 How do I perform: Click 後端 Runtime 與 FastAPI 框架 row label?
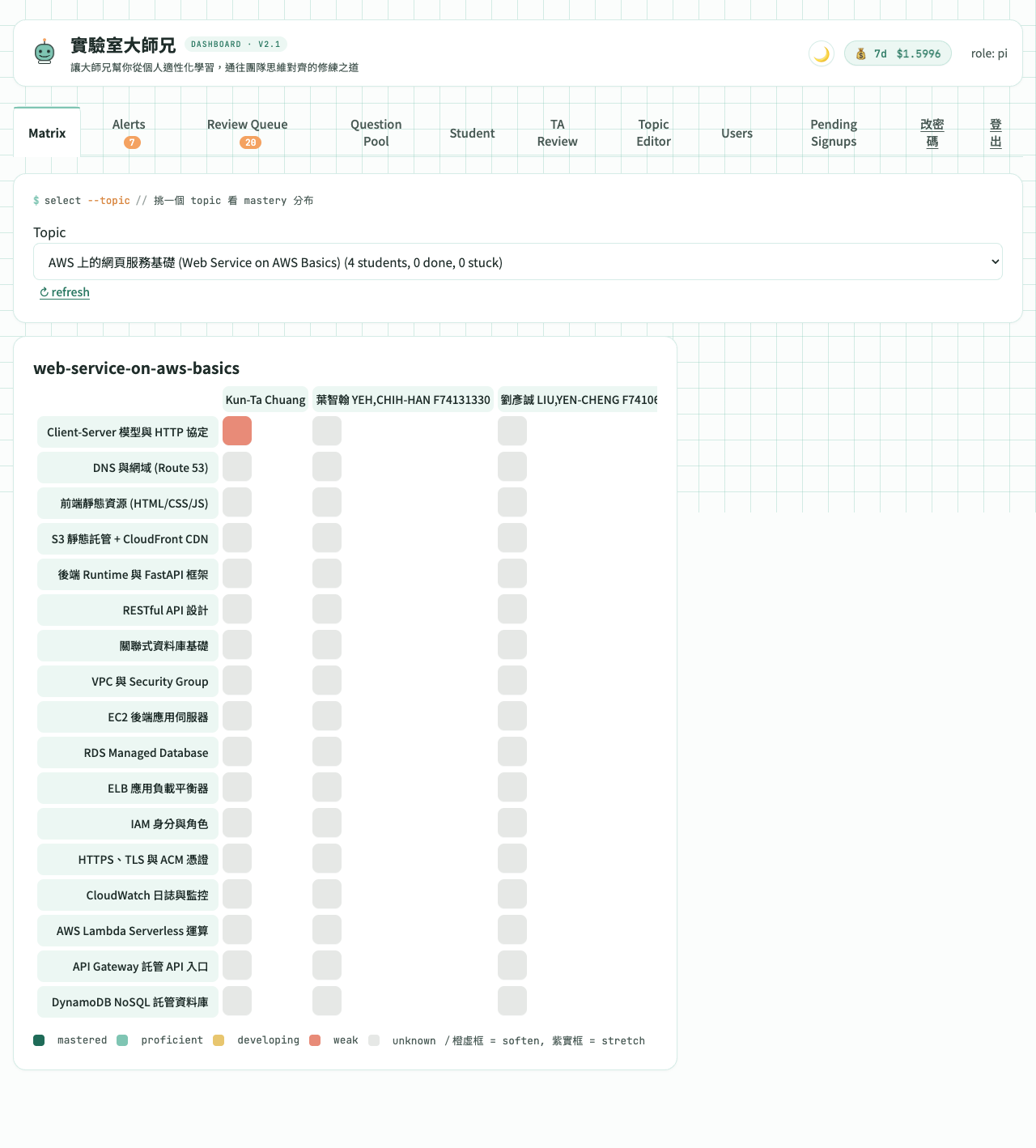(x=128, y=575)
